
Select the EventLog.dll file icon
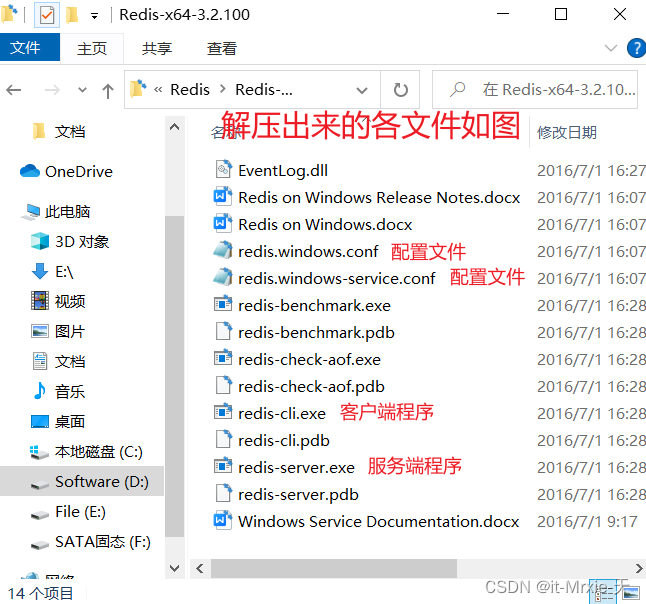point(223,170)
